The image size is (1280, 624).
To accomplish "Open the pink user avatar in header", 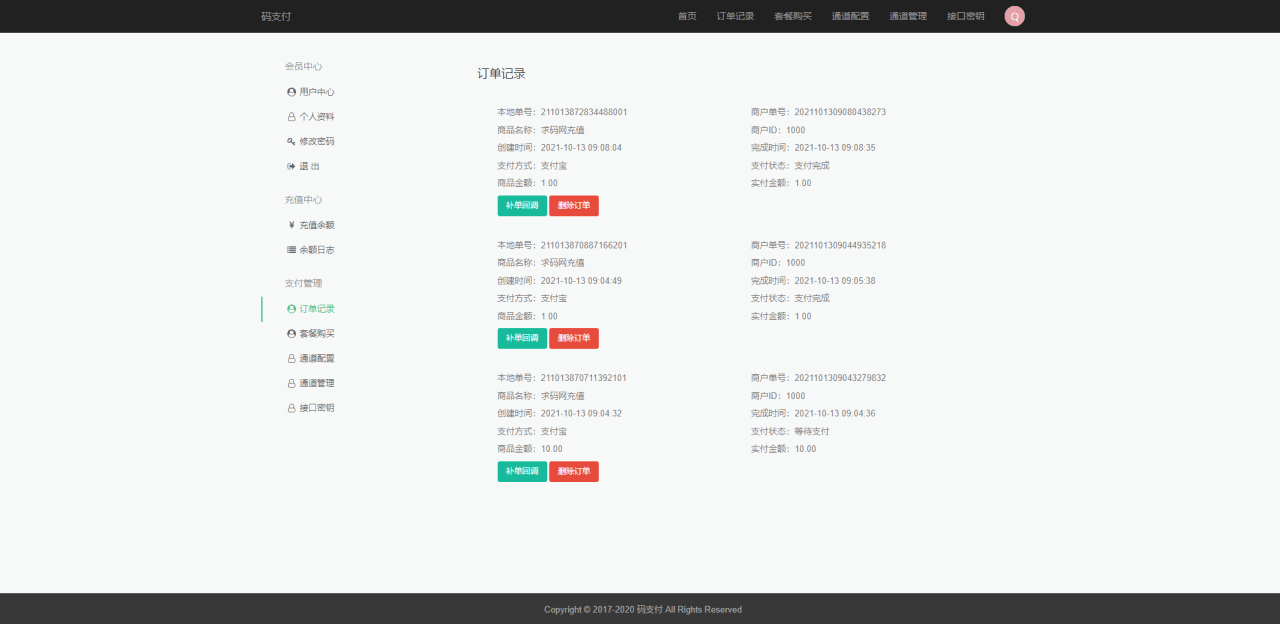I will [1014, 16].
